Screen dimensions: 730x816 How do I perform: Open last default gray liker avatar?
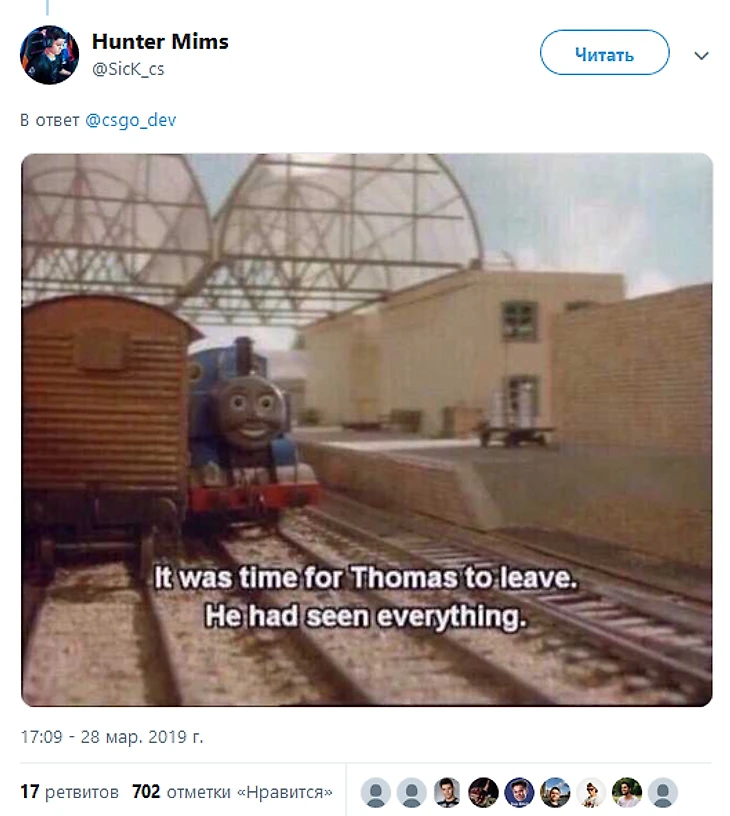663,793
